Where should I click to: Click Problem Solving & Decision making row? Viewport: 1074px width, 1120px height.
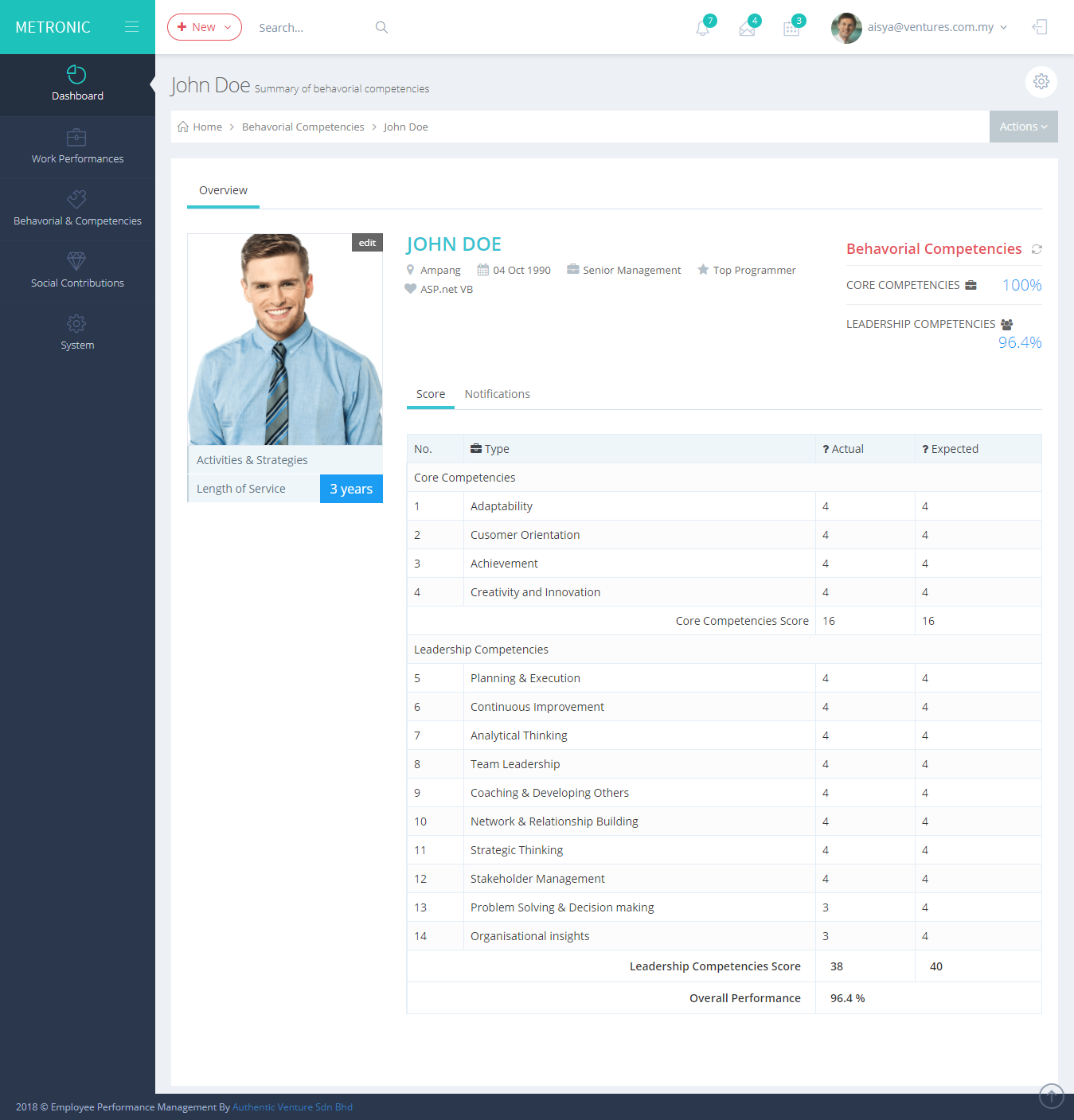tap(724, 907)
